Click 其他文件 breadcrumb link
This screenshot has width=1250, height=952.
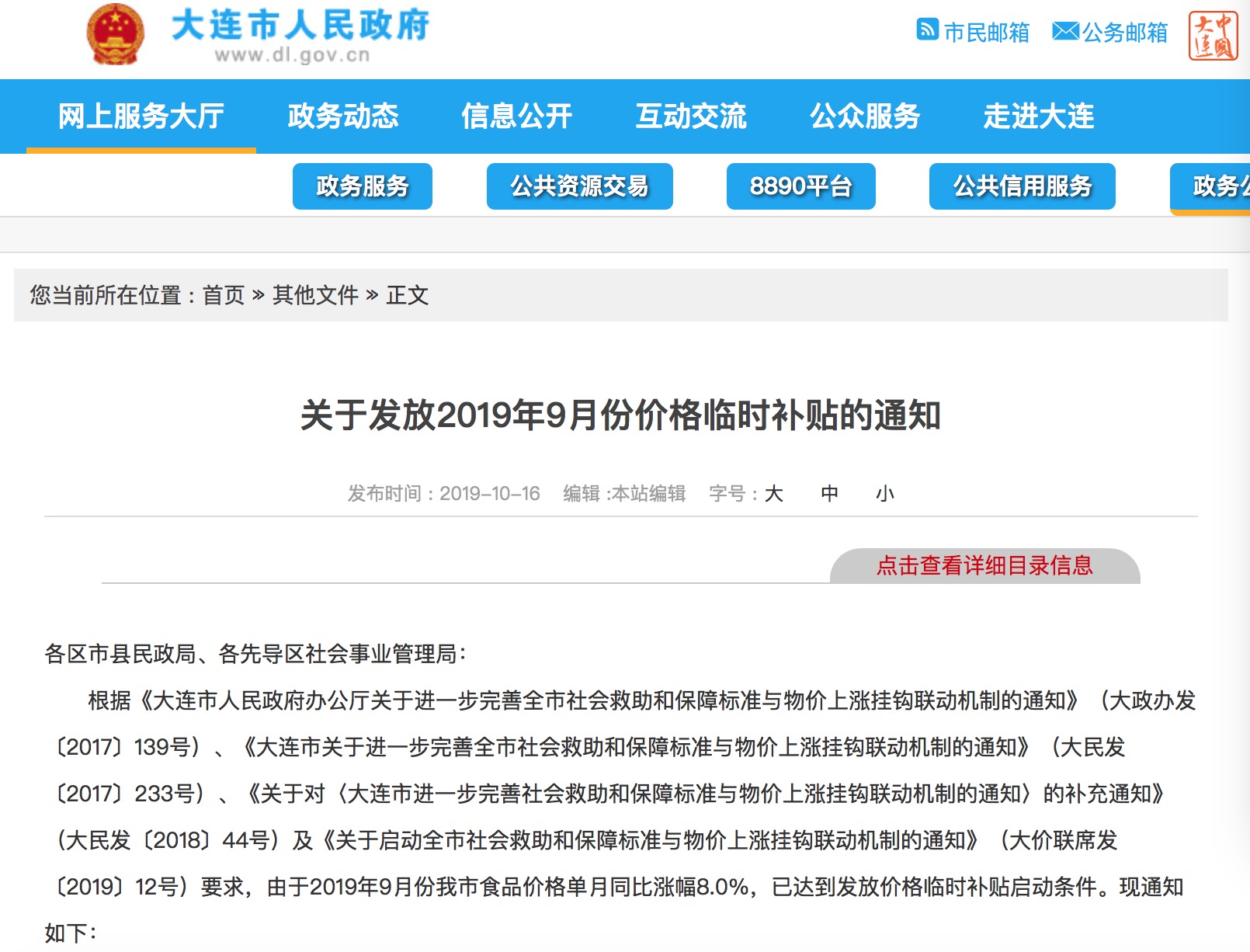click(315, 295)
